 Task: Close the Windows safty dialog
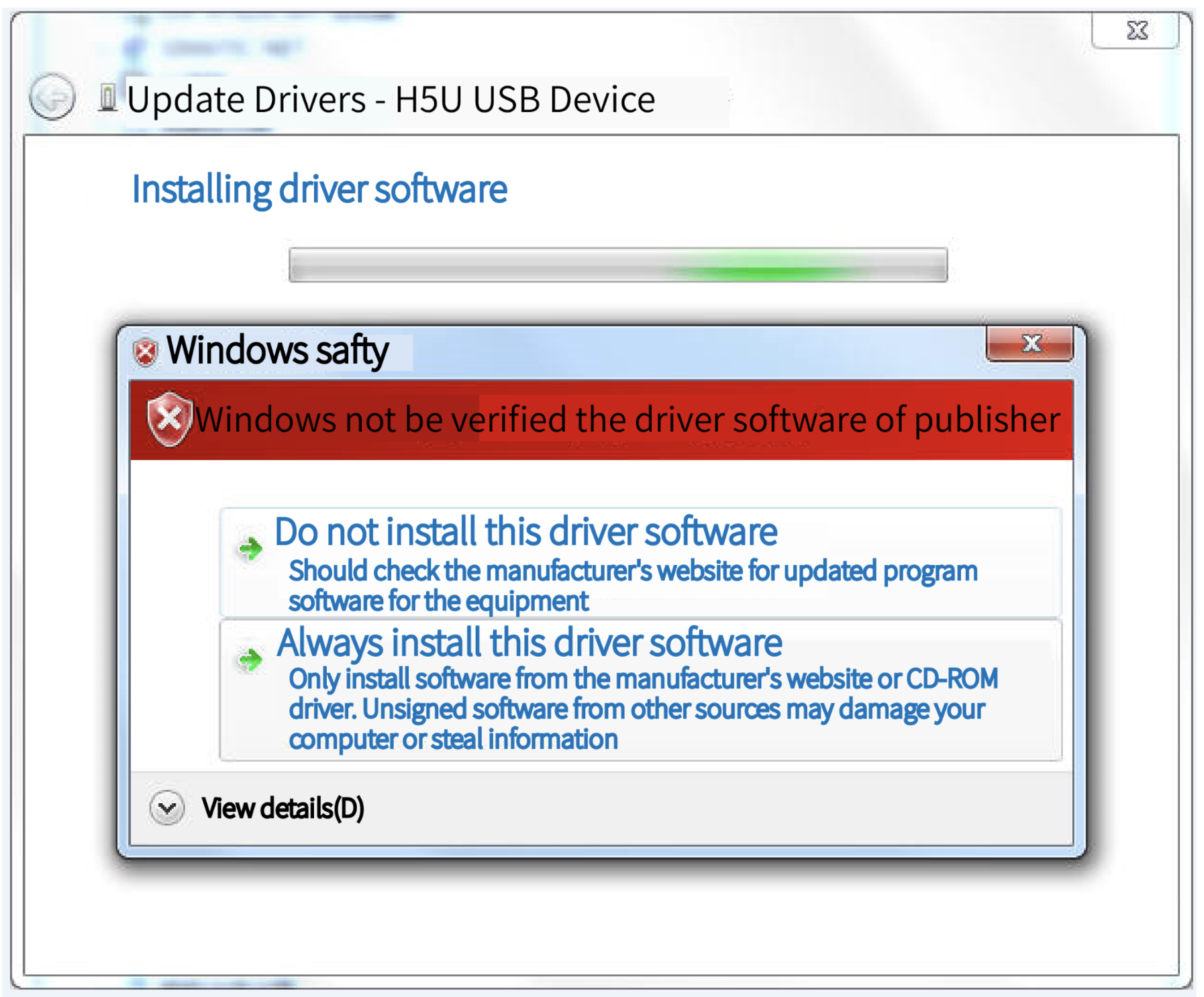[x=1030, y=344]
